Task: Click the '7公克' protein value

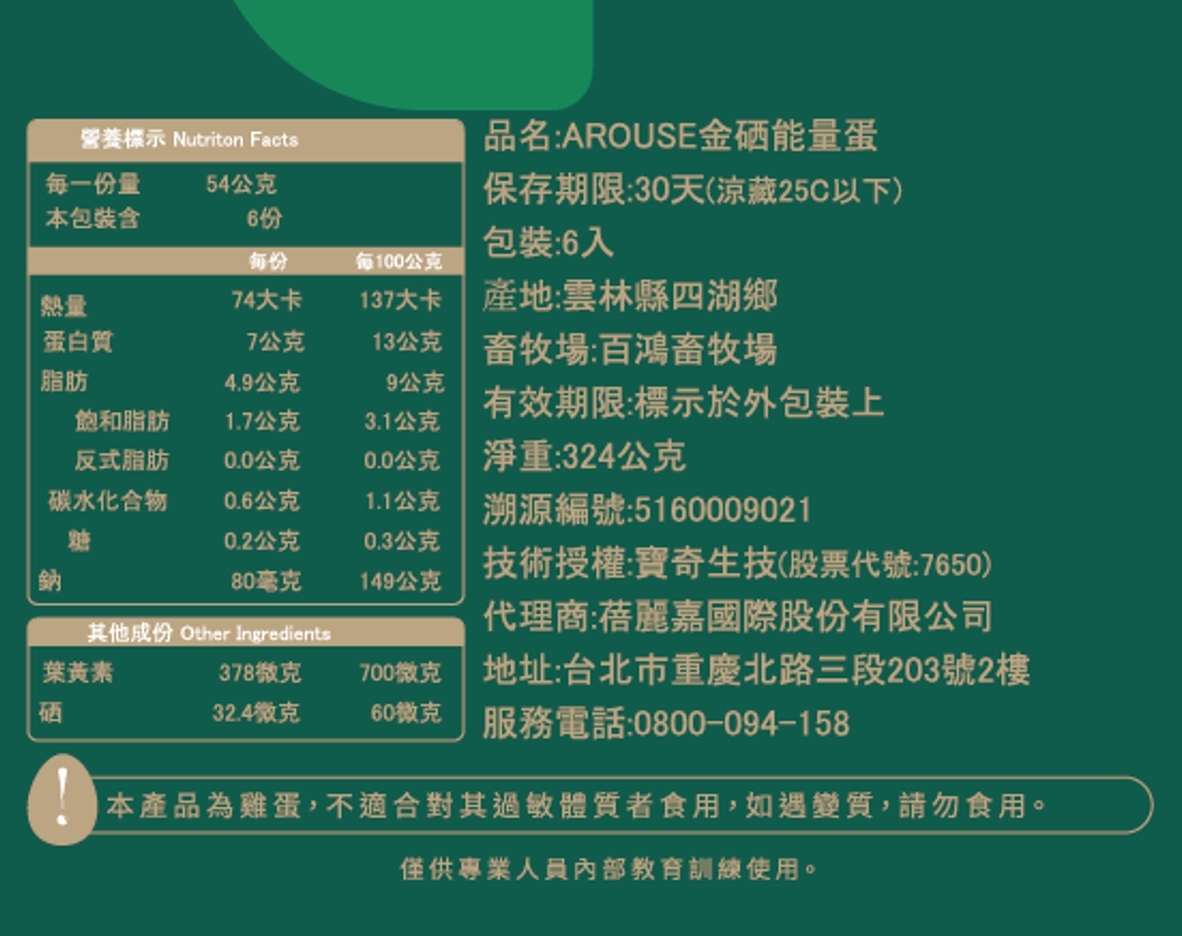Action: tap(275, 341)
